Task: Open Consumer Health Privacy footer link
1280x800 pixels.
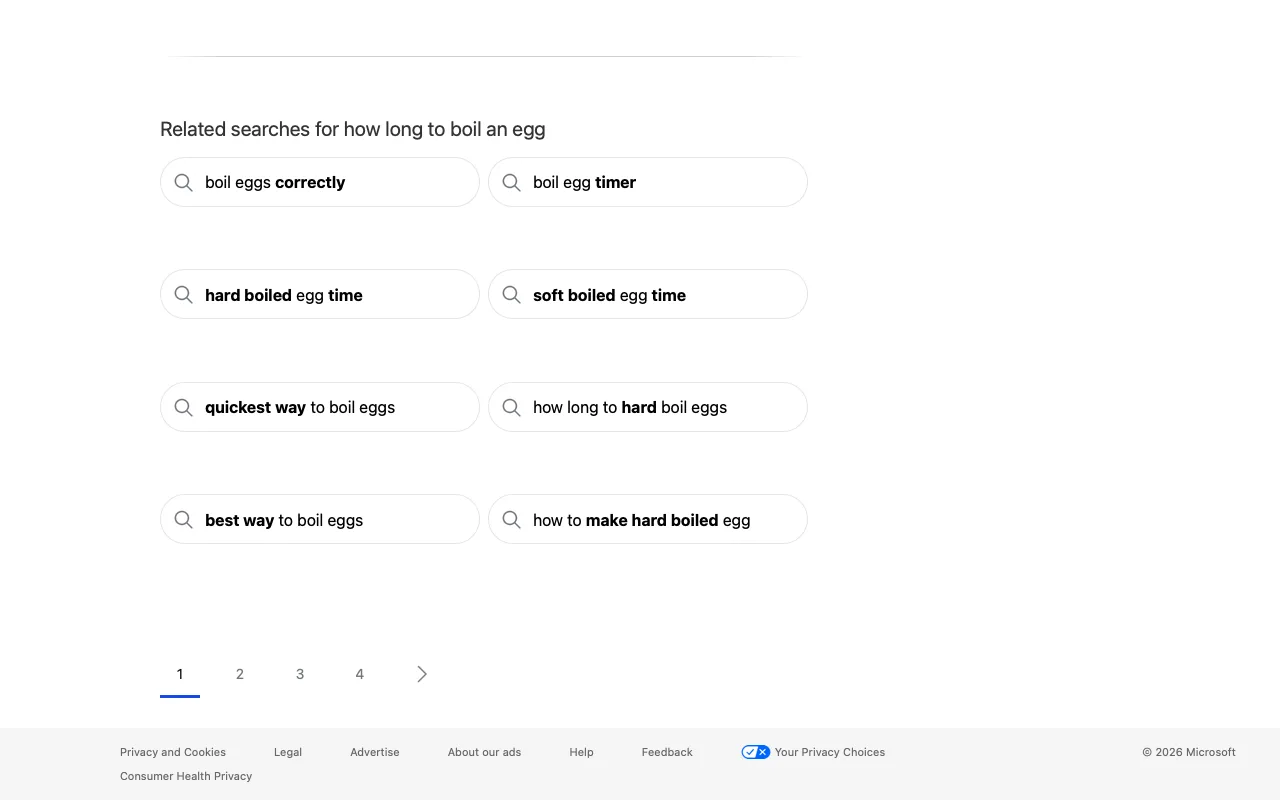Action: pyautogui.click(x=186, y=776)
